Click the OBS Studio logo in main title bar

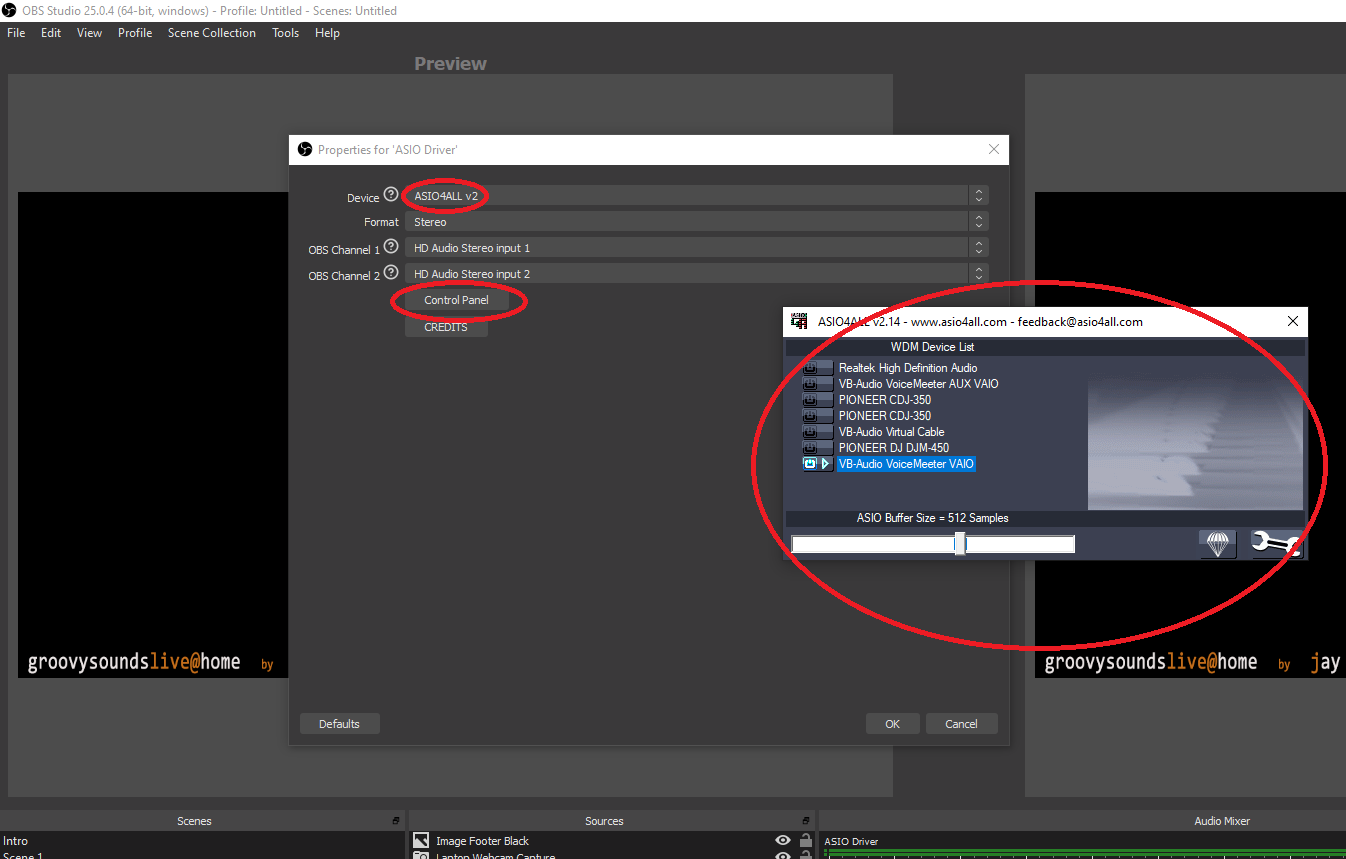click(9, 10)
